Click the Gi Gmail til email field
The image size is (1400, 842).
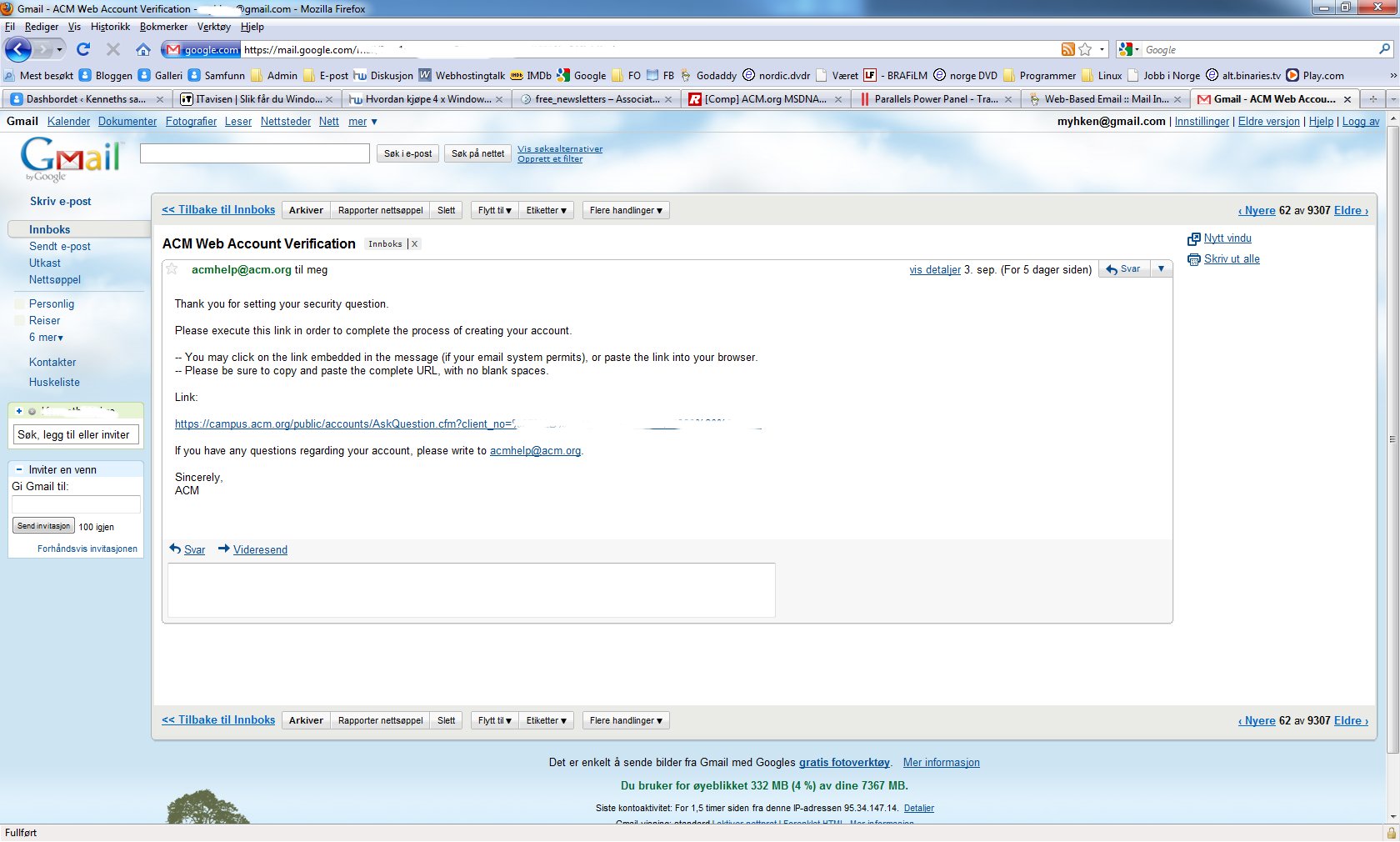tap(76, 504)
